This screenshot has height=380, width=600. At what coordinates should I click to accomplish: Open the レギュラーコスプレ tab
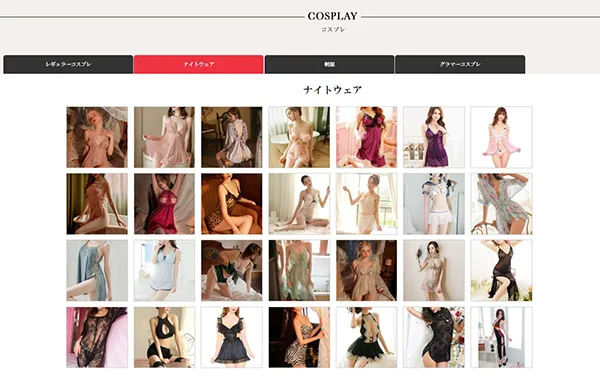68,64
